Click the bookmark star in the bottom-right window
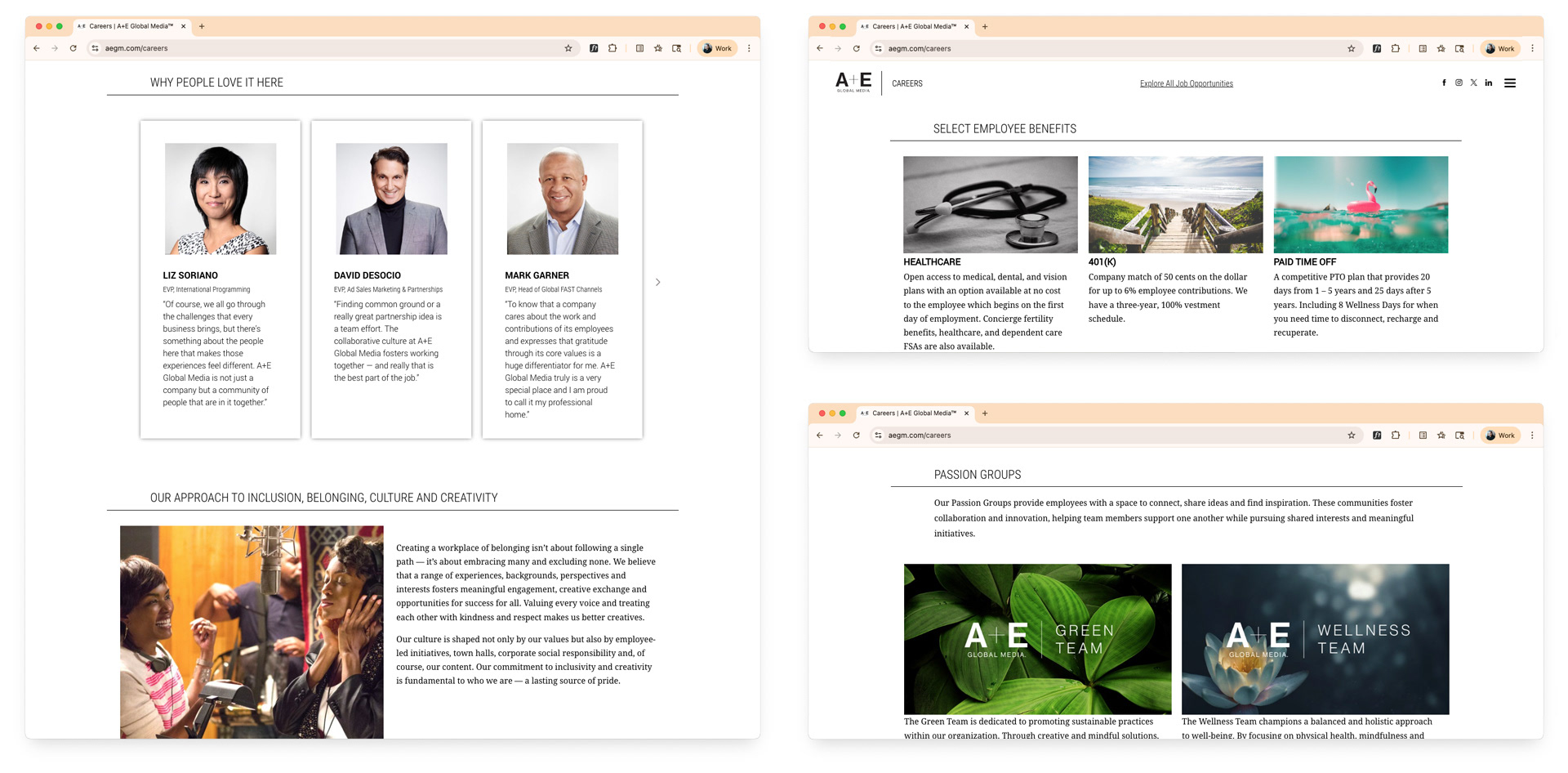 [x=1352, y=436]
